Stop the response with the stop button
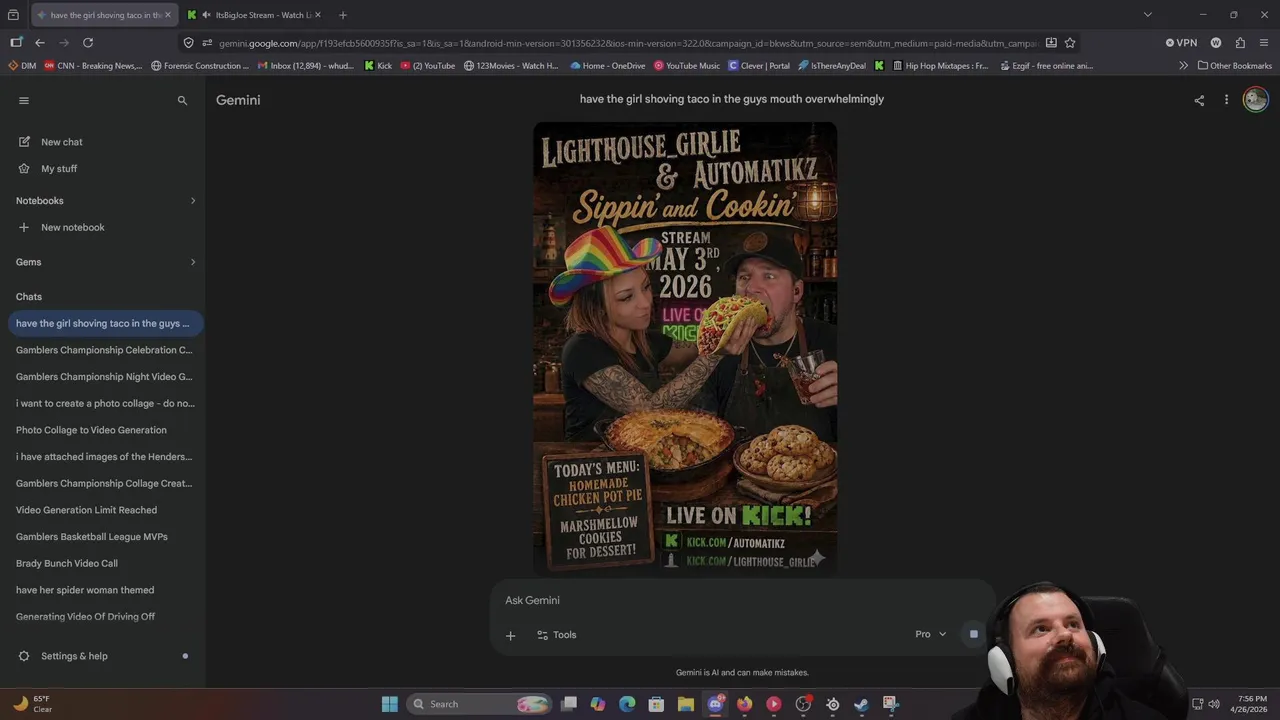This screenshot has height=720, width=1280. click(973, 634)
